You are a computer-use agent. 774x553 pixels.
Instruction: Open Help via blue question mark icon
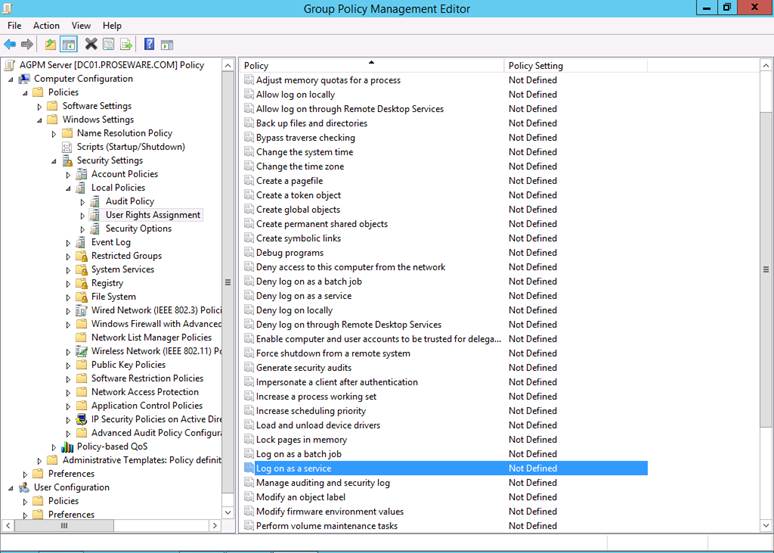149,44
